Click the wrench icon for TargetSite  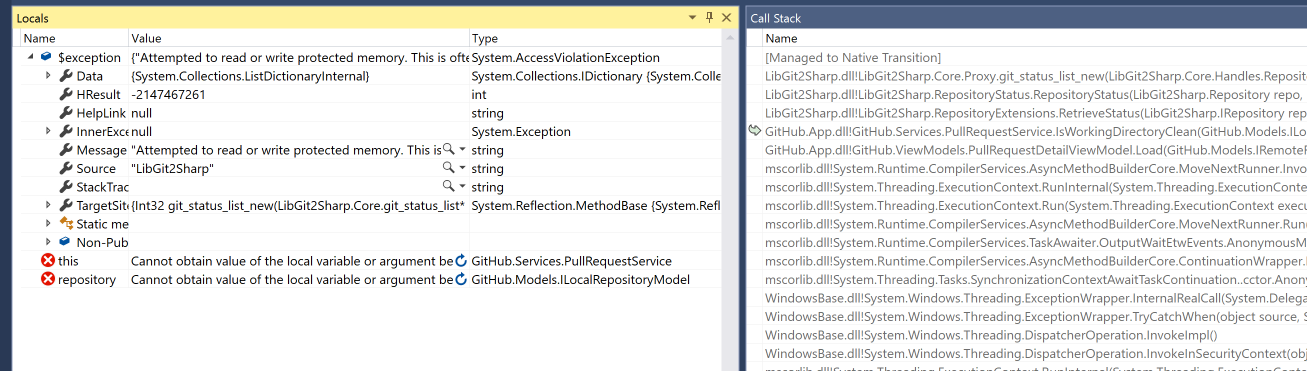65,205
